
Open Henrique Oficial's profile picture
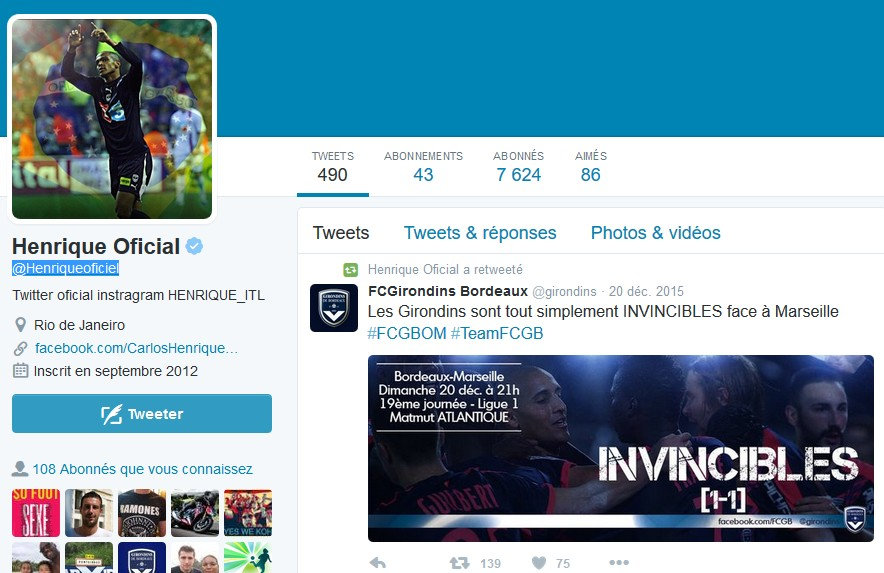tap(112, 119)
